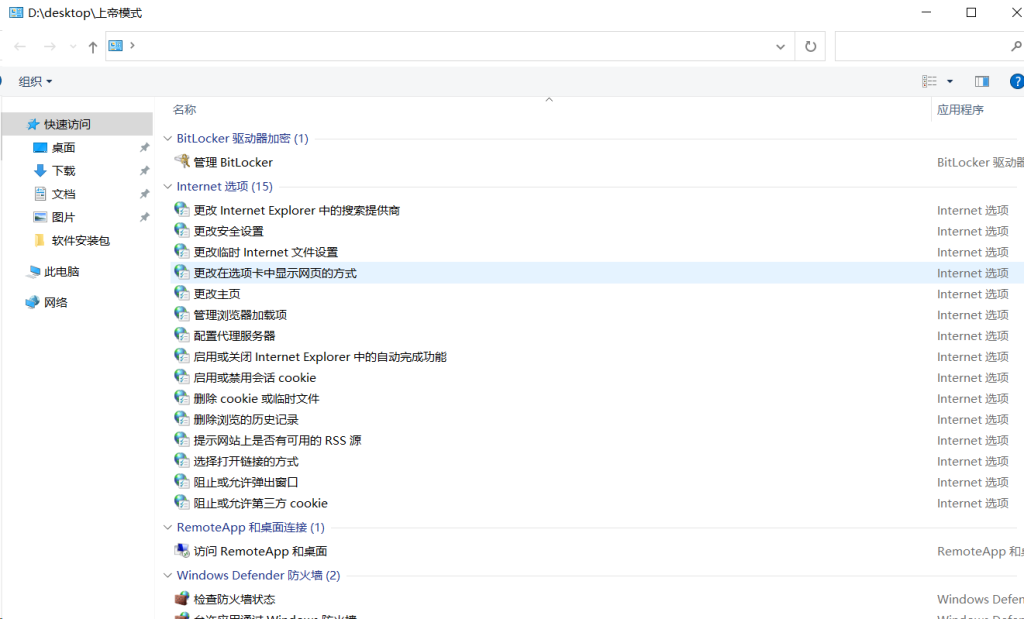Click the 桌面 folder icon in the sidebar
Image resolution: width=1024 pixels, height=619 pixels.
point(40,148)
